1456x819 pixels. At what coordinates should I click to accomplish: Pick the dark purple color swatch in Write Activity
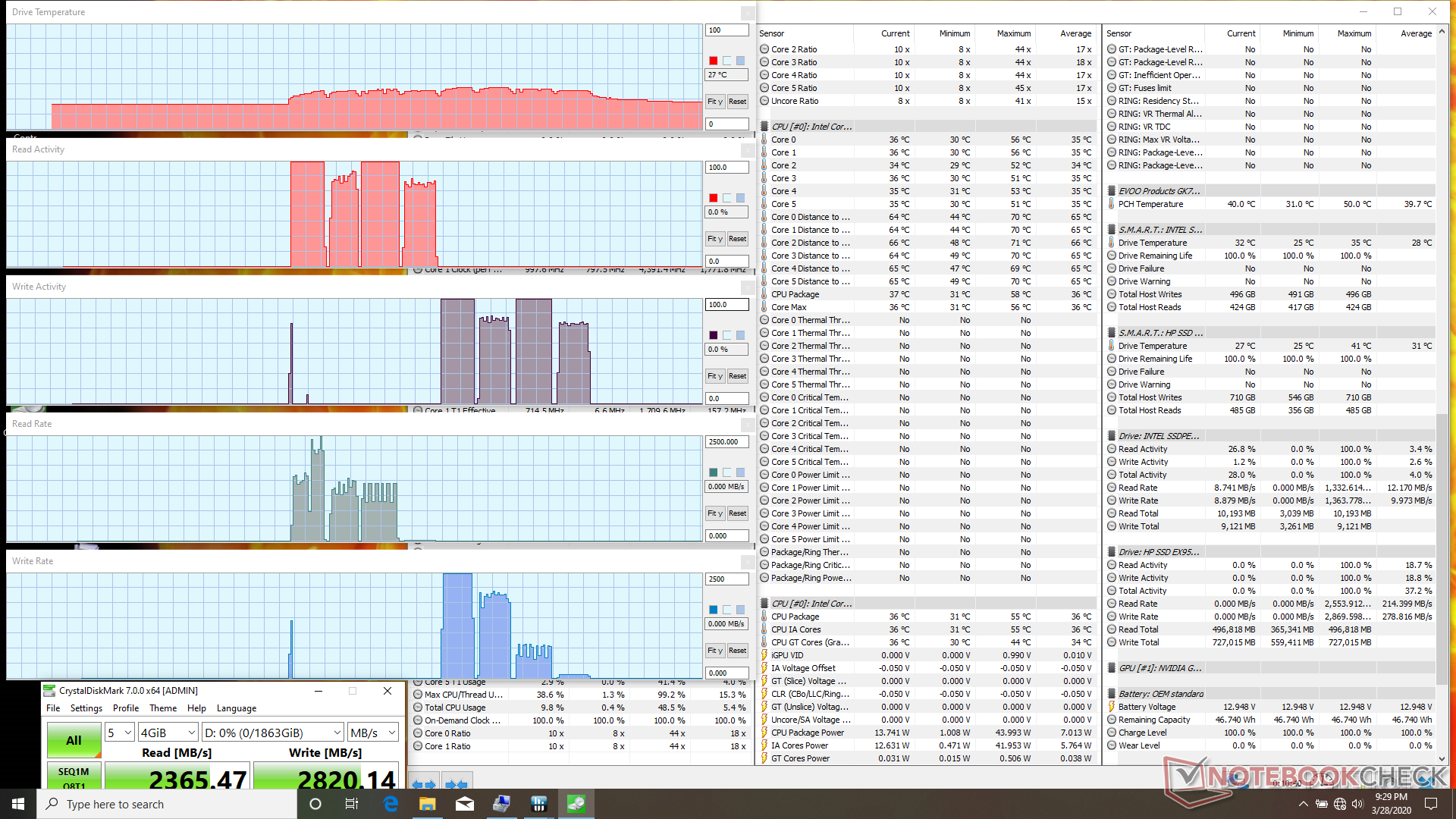click(x=713, y=335)
